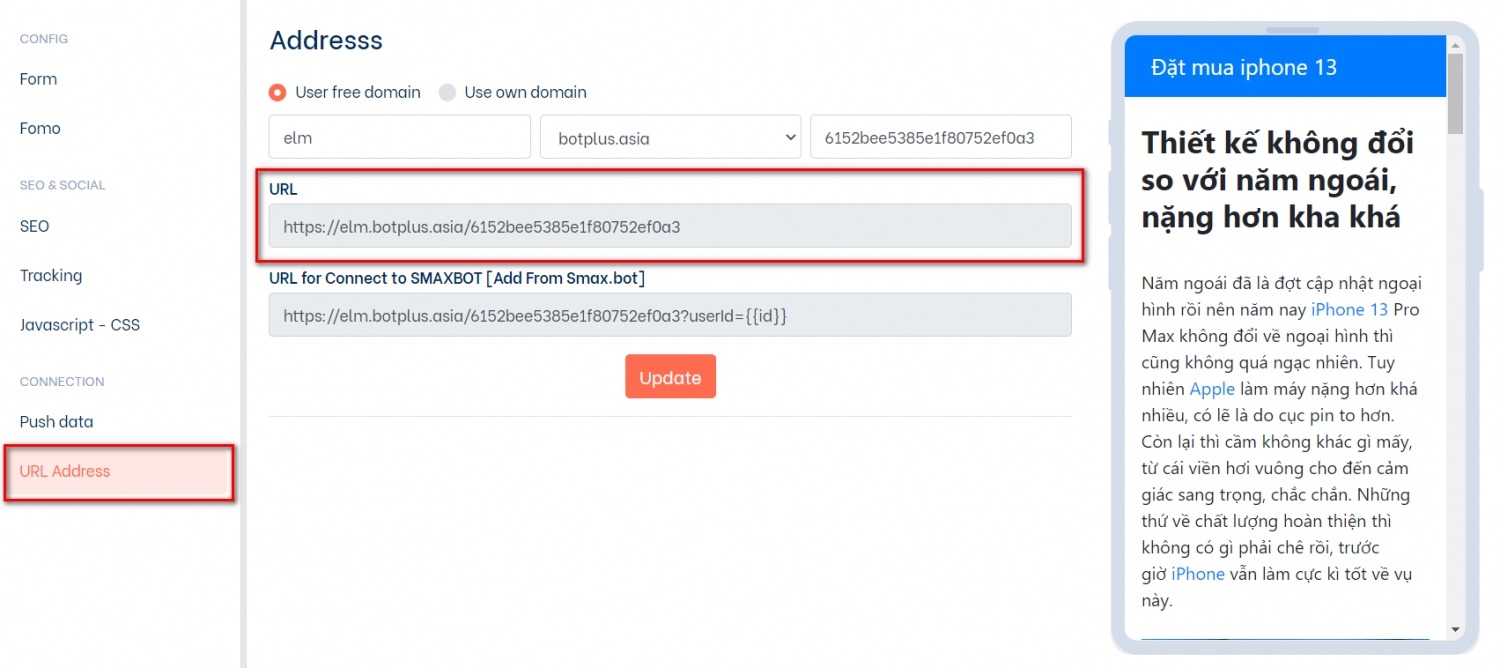Click the subdomain field containing elm

click(x=399, y=138)
